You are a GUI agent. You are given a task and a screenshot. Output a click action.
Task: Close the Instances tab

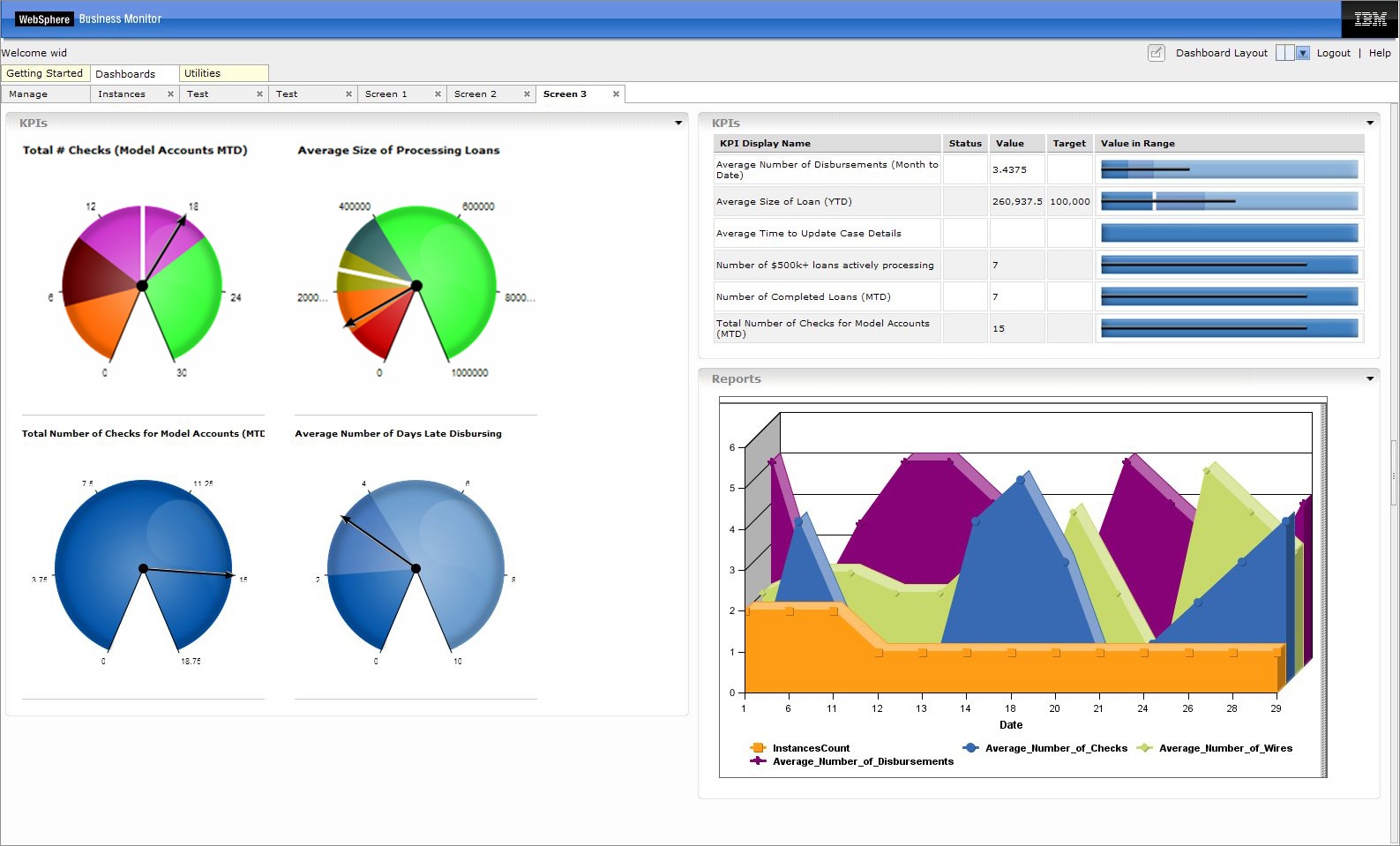[x=170, y=94]
